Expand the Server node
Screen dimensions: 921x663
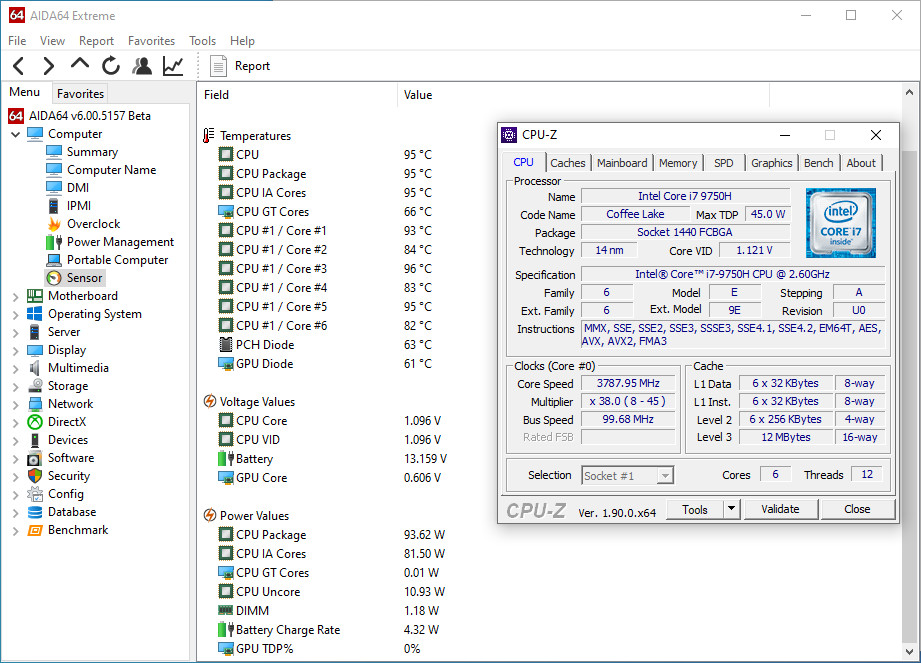[x=16, y=333]
